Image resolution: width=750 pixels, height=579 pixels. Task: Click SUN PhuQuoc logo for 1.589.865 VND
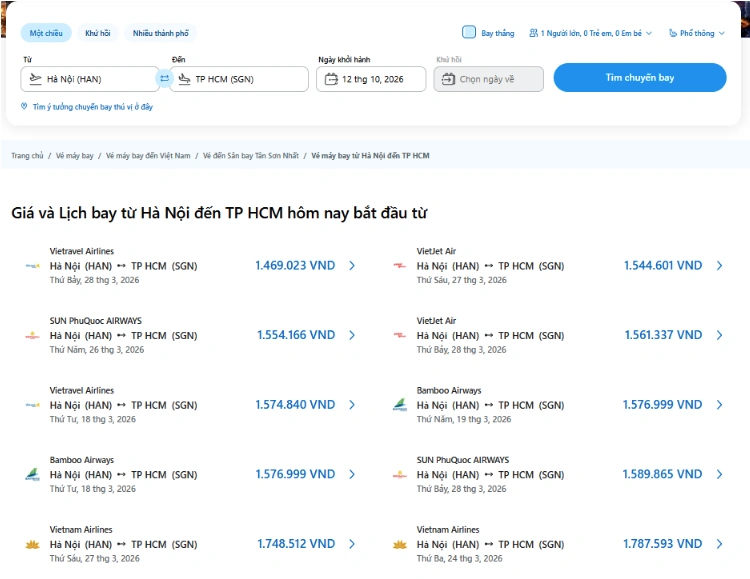click(399, 475)
